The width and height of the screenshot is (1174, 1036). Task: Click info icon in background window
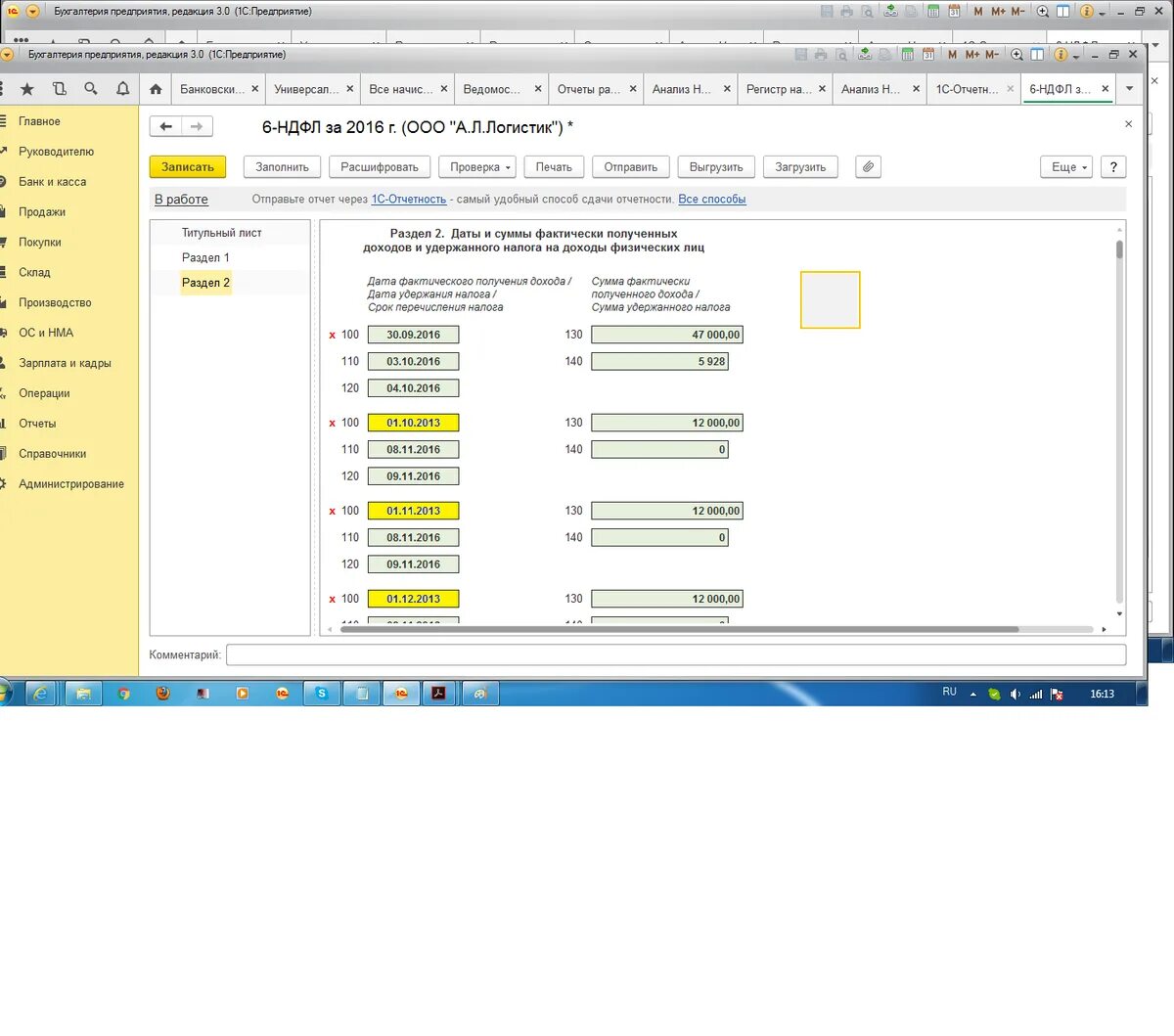(1086, 12)
